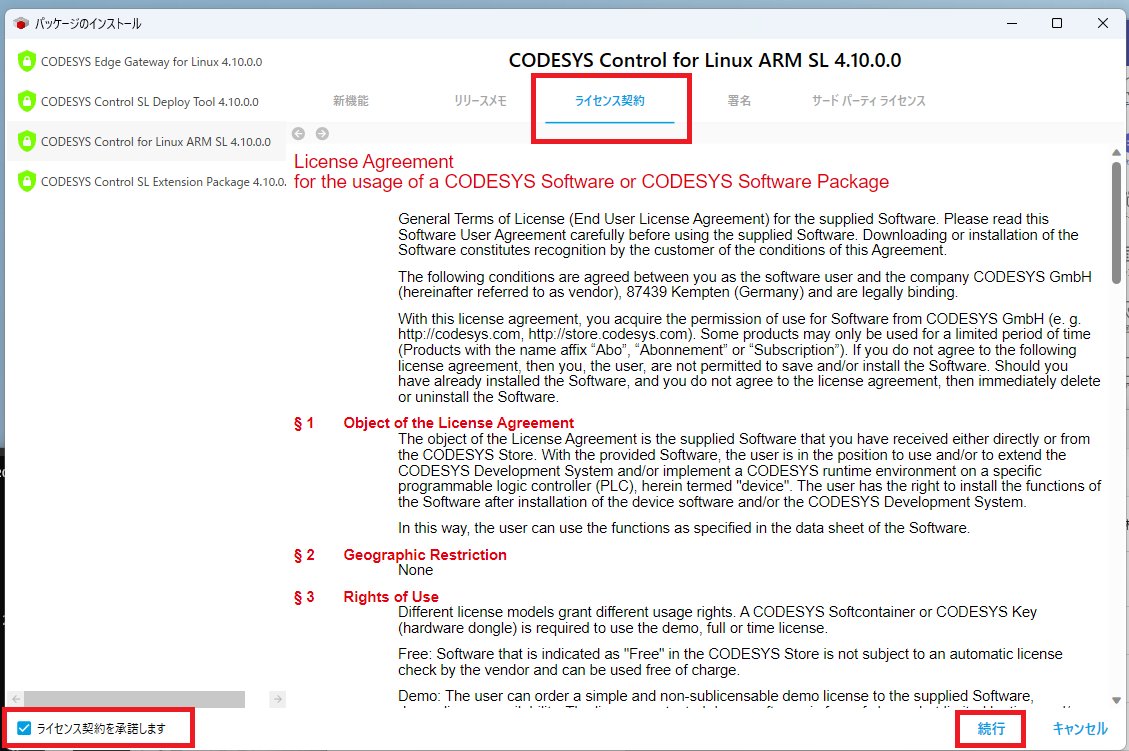This screenshot has width=1129, height=751.
Task: Open the 署名 tab
Action: (739, 101)
